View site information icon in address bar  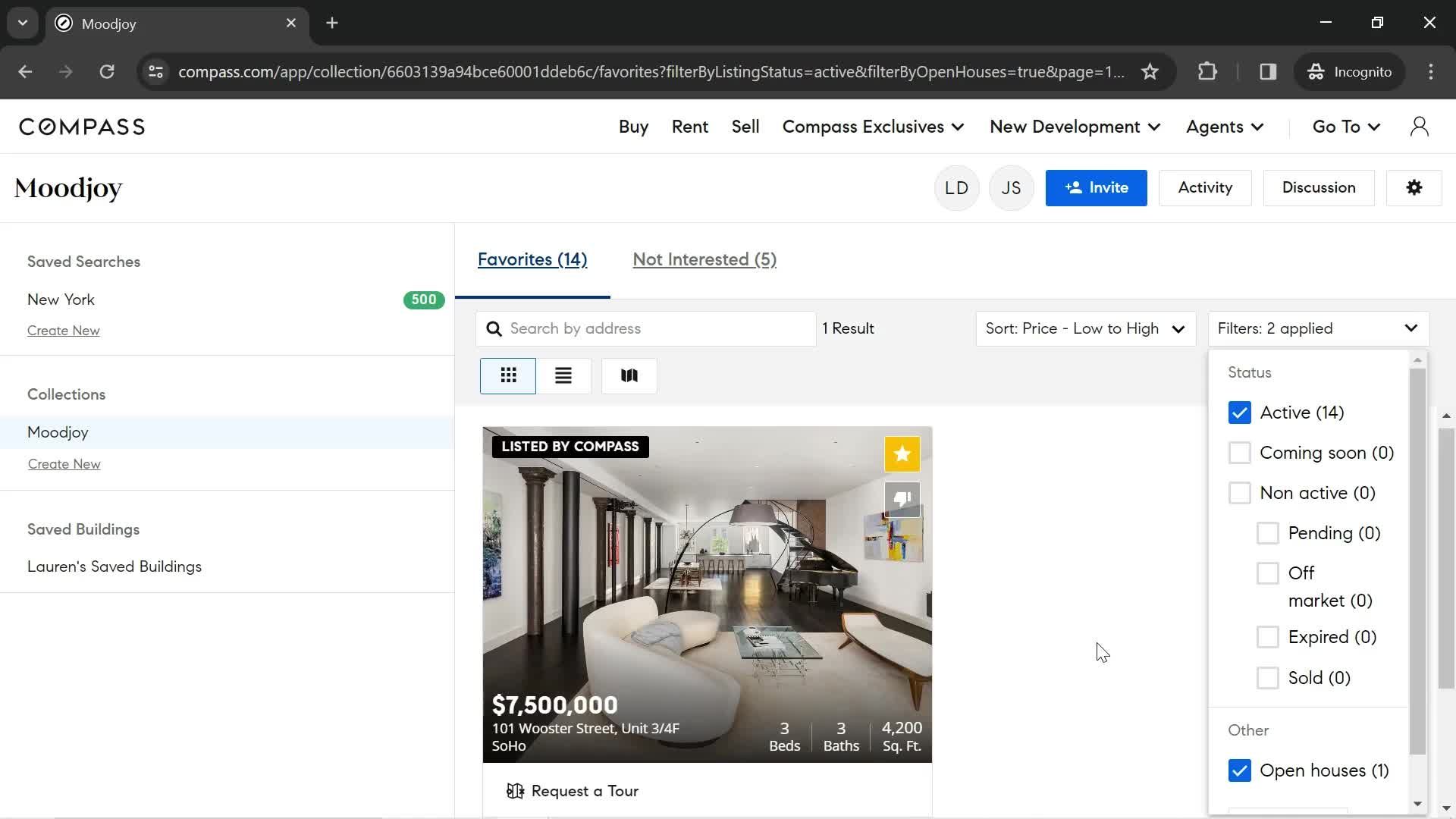click(x=155, y=72)
